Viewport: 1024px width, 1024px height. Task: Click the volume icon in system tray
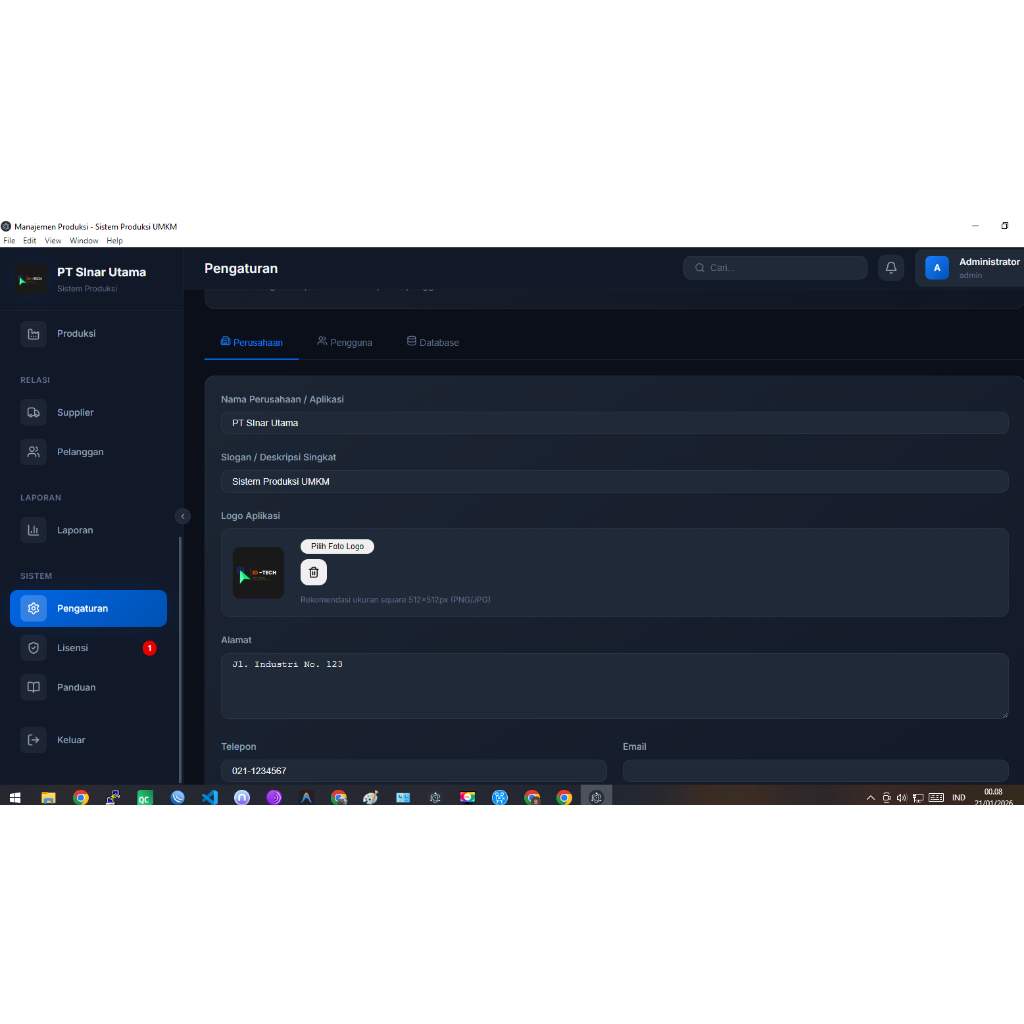point(902,797)
